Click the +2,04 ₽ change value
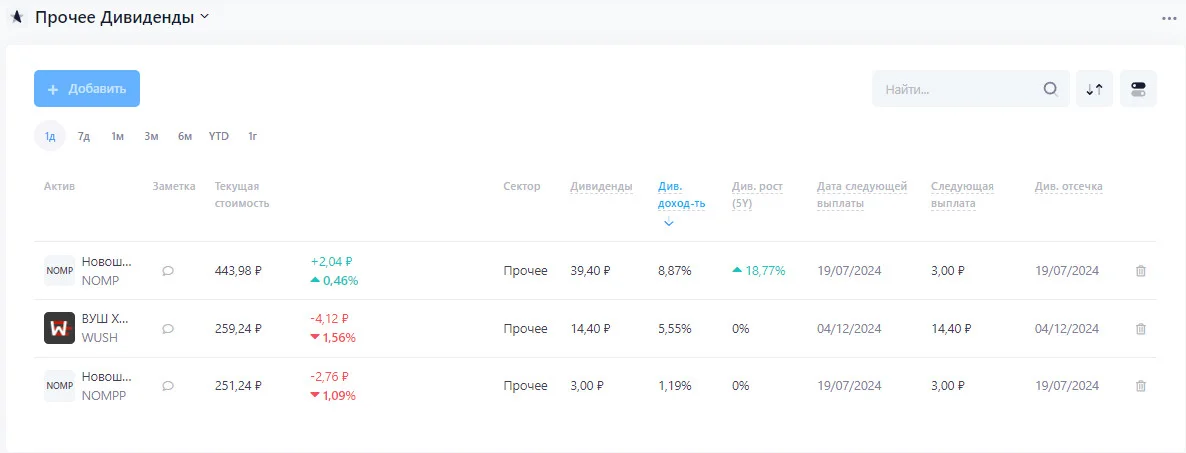Viewport: 1186px width, 453px height. pos(331,262)
